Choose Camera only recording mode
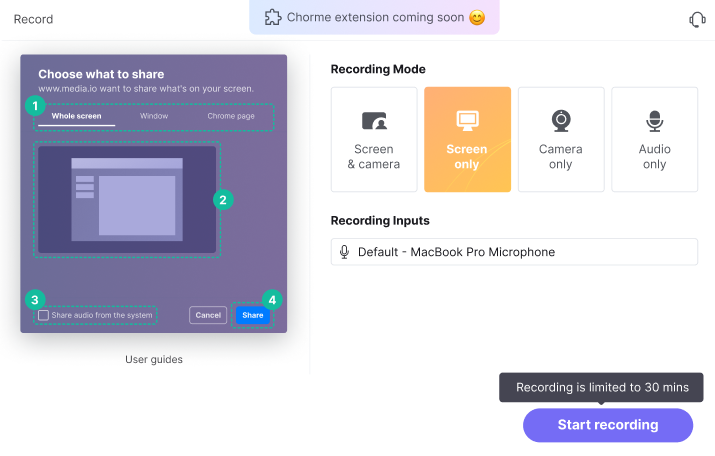This screenshot has height=456, width=715. (561, 140)
